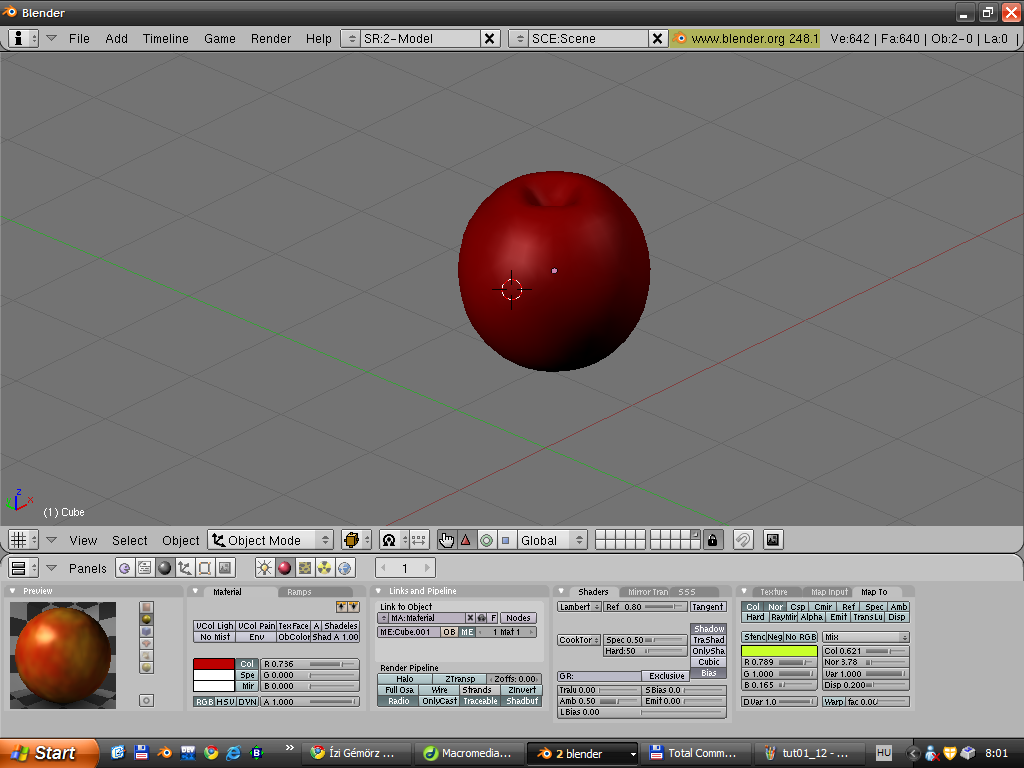Screen dimensions: 1024x768
Task: Click the red Col color swatch
Action: [213, 664]
